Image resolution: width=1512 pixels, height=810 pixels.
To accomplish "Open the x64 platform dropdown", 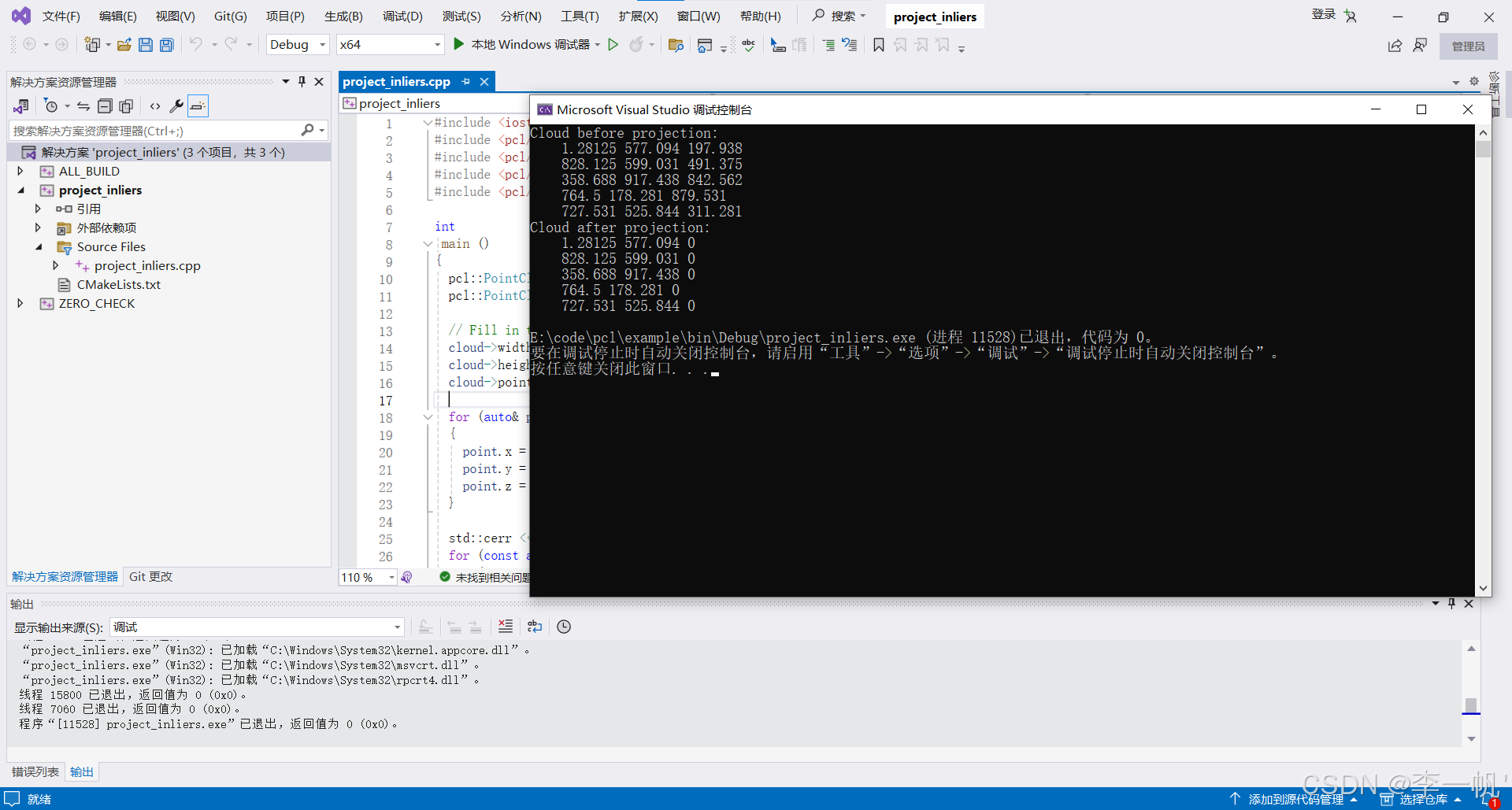I will [x=391, y=45].
